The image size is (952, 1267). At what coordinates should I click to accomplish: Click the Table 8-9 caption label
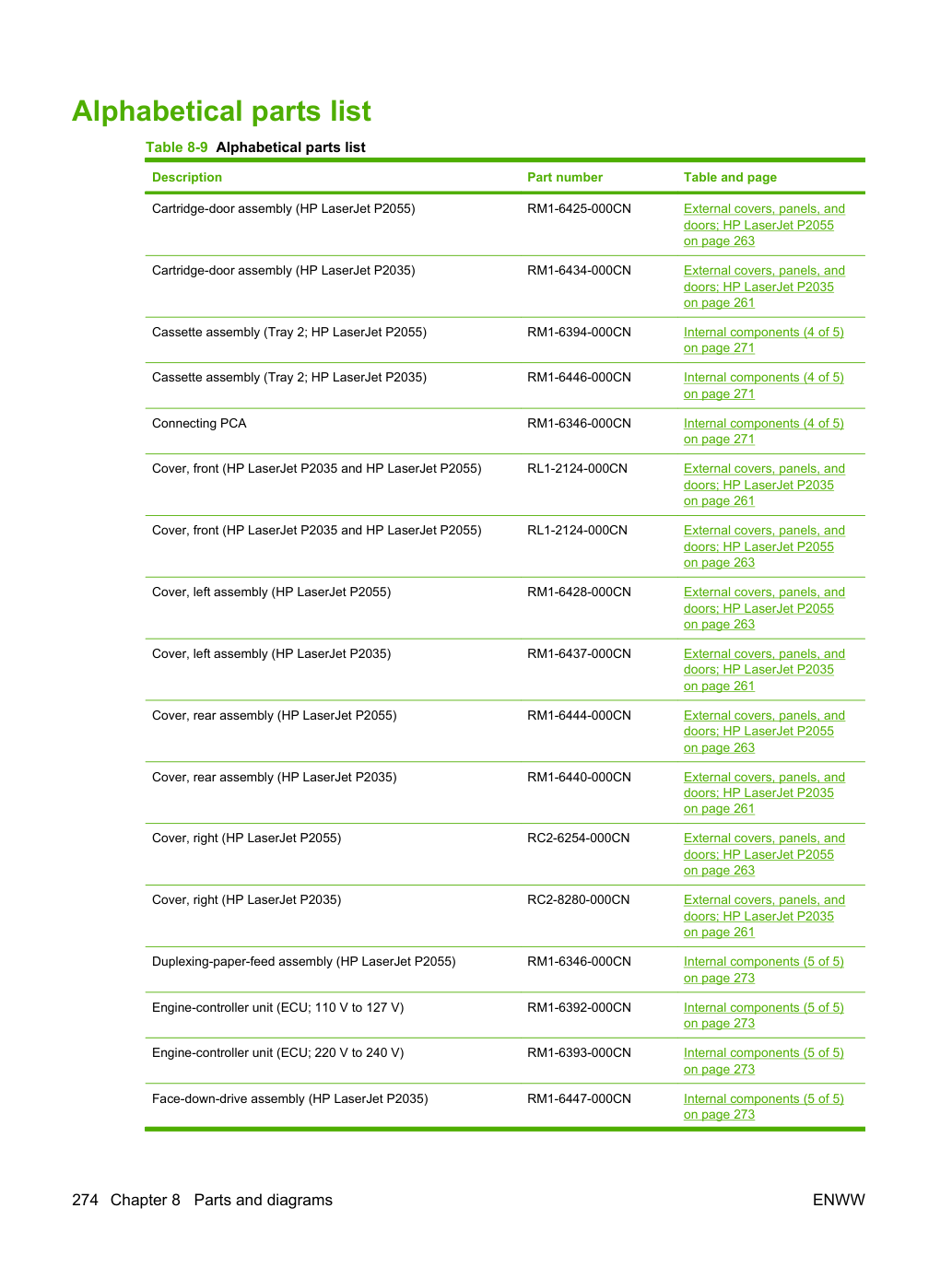[177, 147]
